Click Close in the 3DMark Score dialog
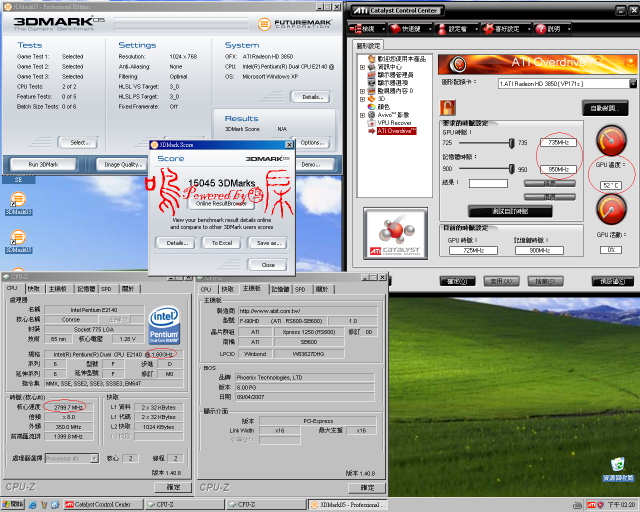640x512 pixels. tap(267, 265)
